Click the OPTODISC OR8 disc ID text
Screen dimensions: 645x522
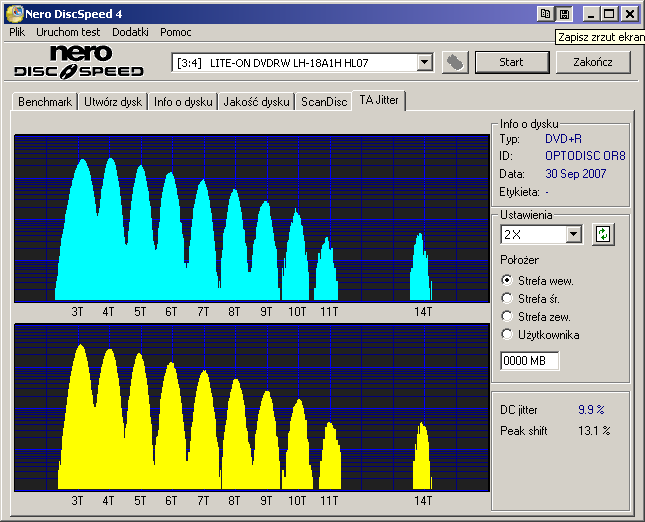coord(585,156)
